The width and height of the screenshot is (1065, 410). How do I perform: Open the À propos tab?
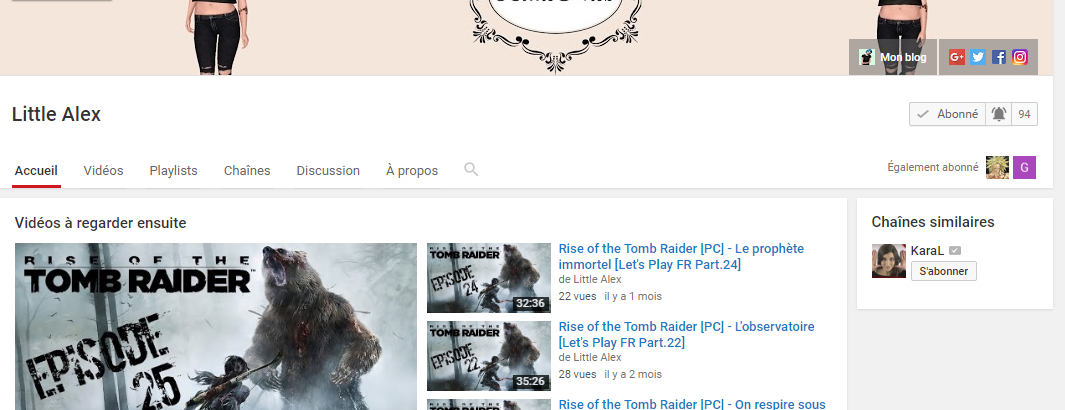tap(412, 170)
